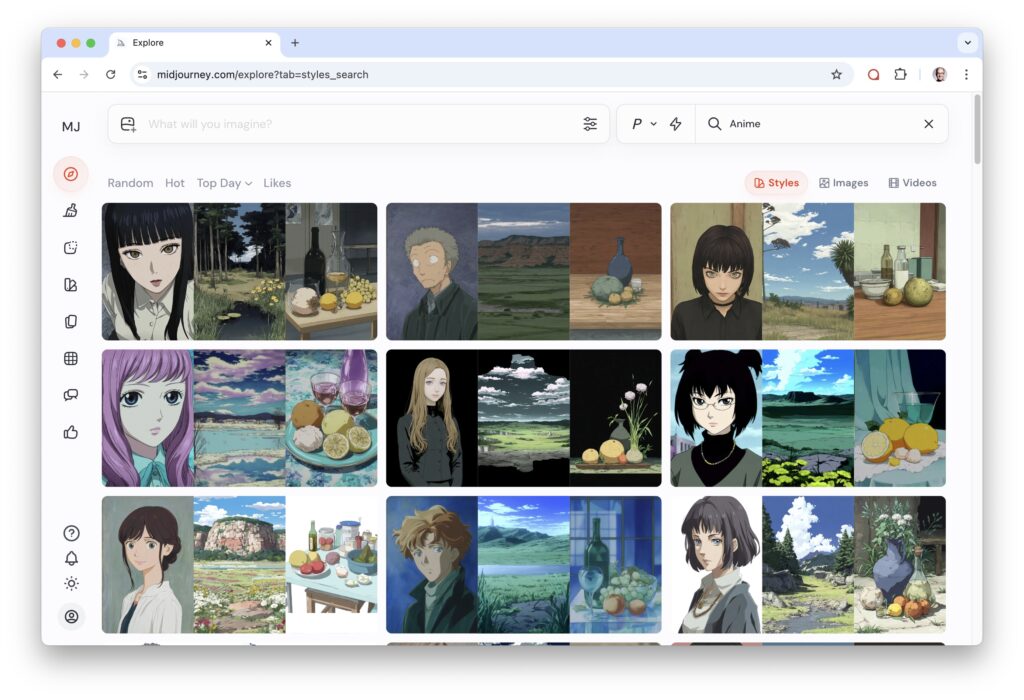
Task: Open the Explore compass icon in sidebar
Action: [70, 174]
